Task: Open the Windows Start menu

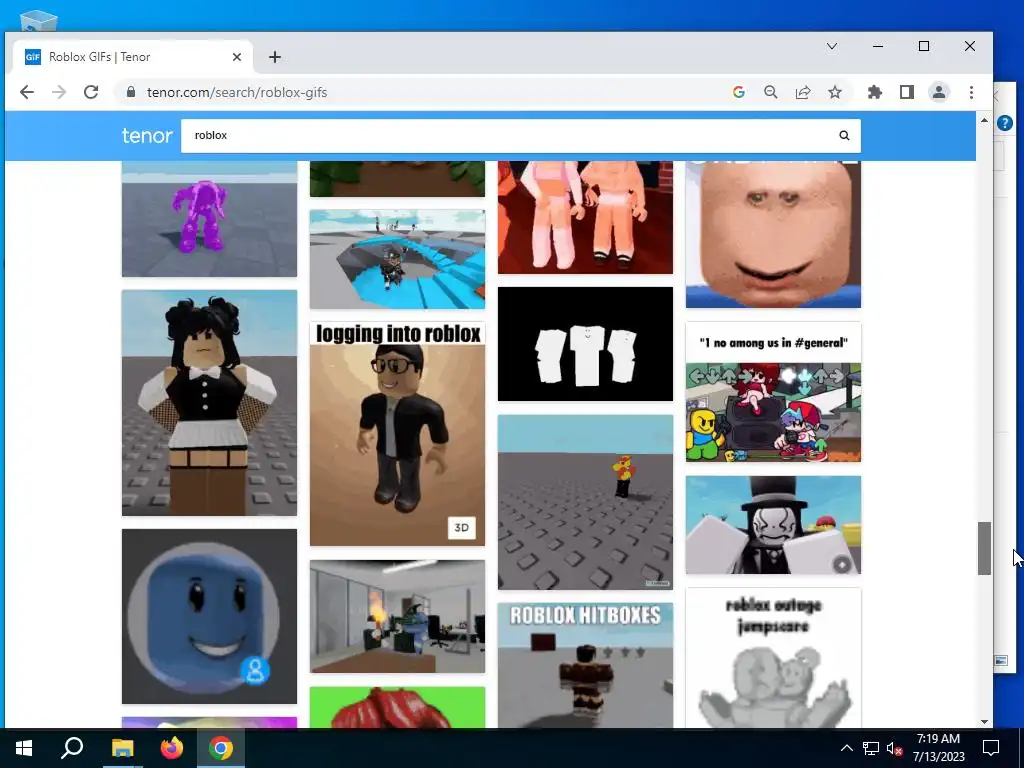Action: click(24, 748)
